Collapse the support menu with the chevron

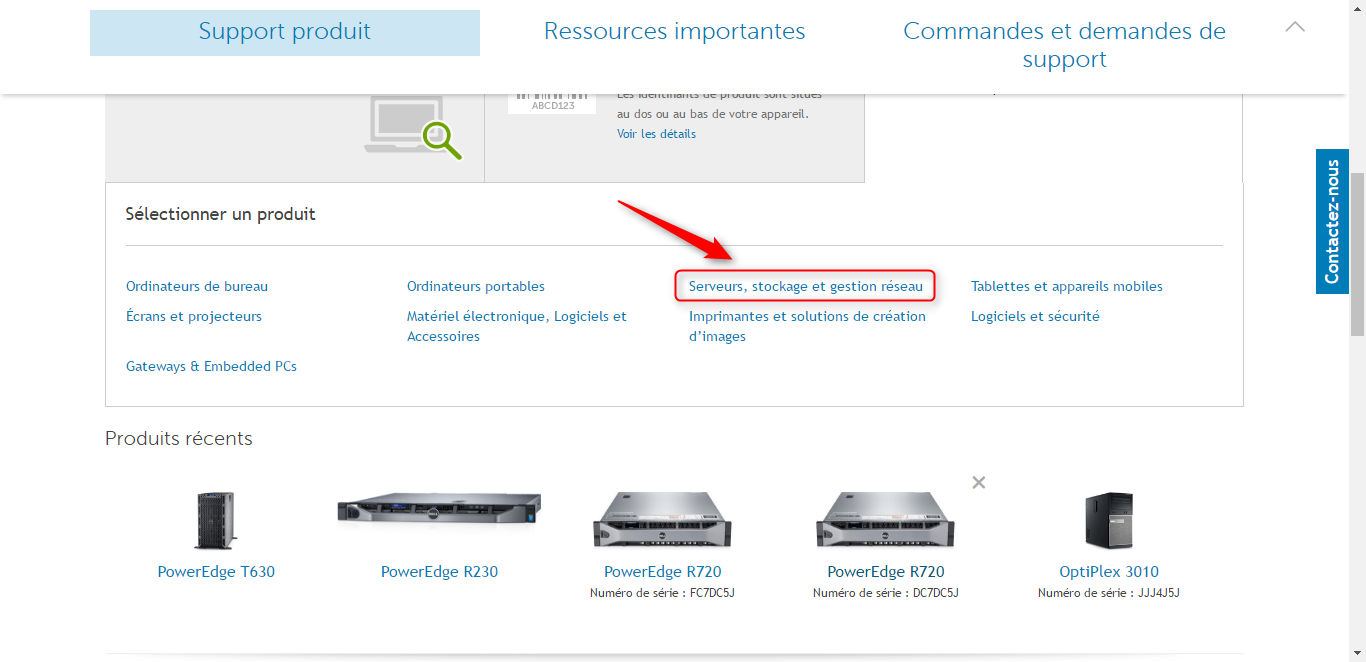(1295, 27)
